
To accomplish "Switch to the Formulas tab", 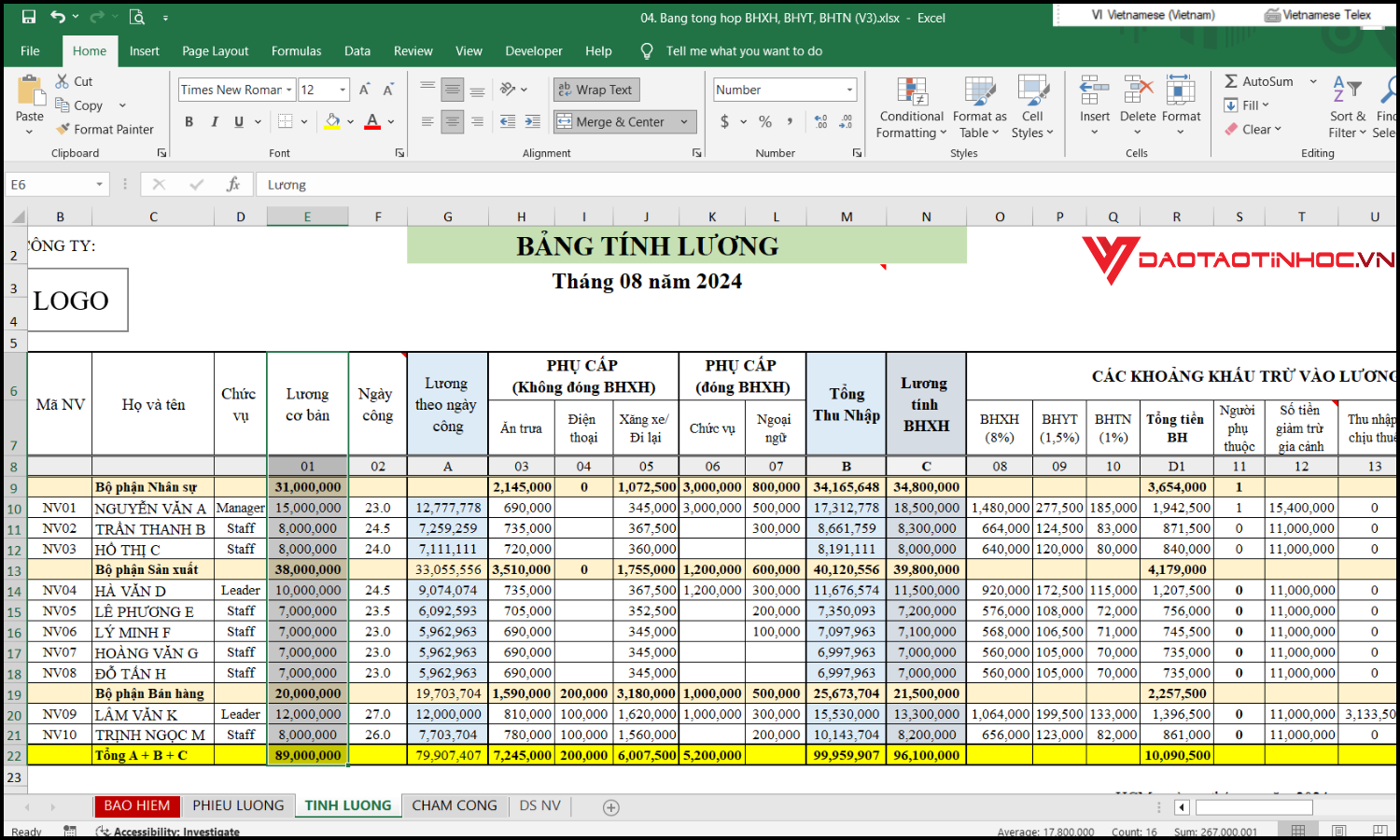I will click(296, 51).
